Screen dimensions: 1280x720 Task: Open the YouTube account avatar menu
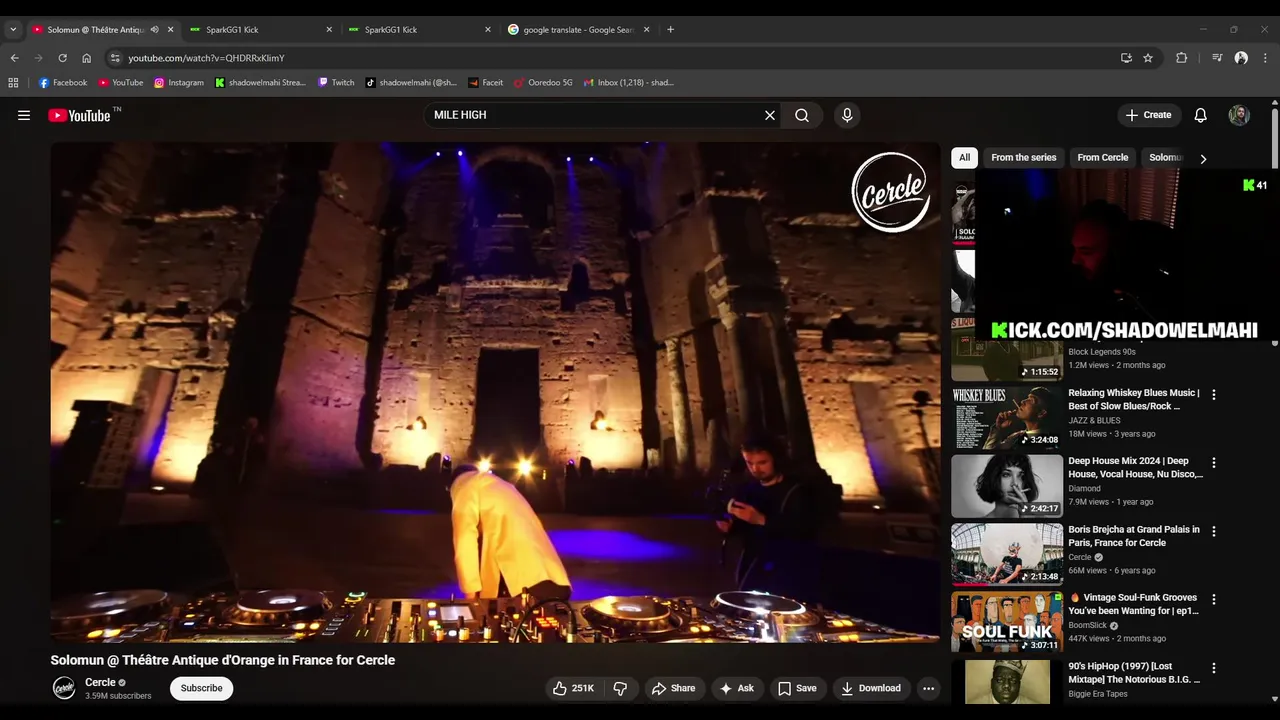(1239, 115)
